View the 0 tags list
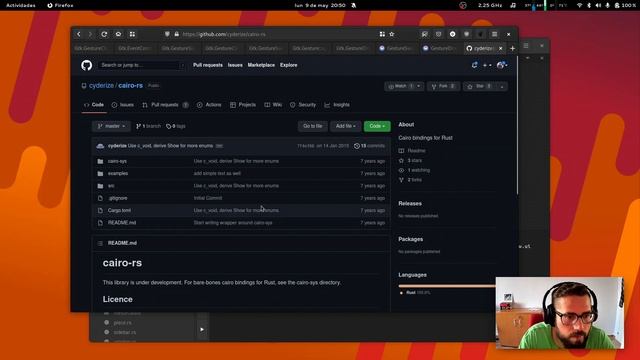This screenshot has width=640, height=360. coord(176,127)
